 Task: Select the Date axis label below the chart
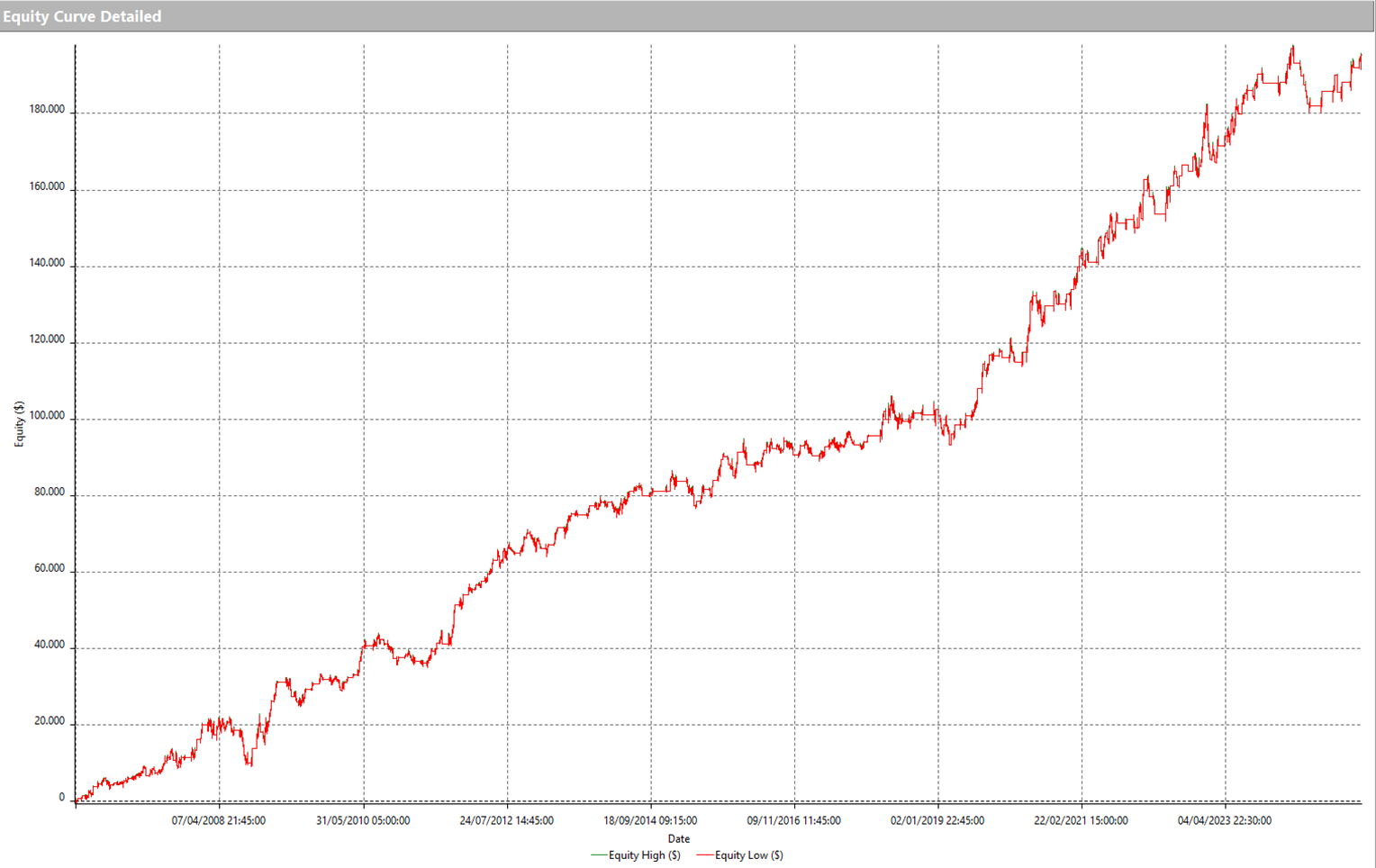pos(678,837)
